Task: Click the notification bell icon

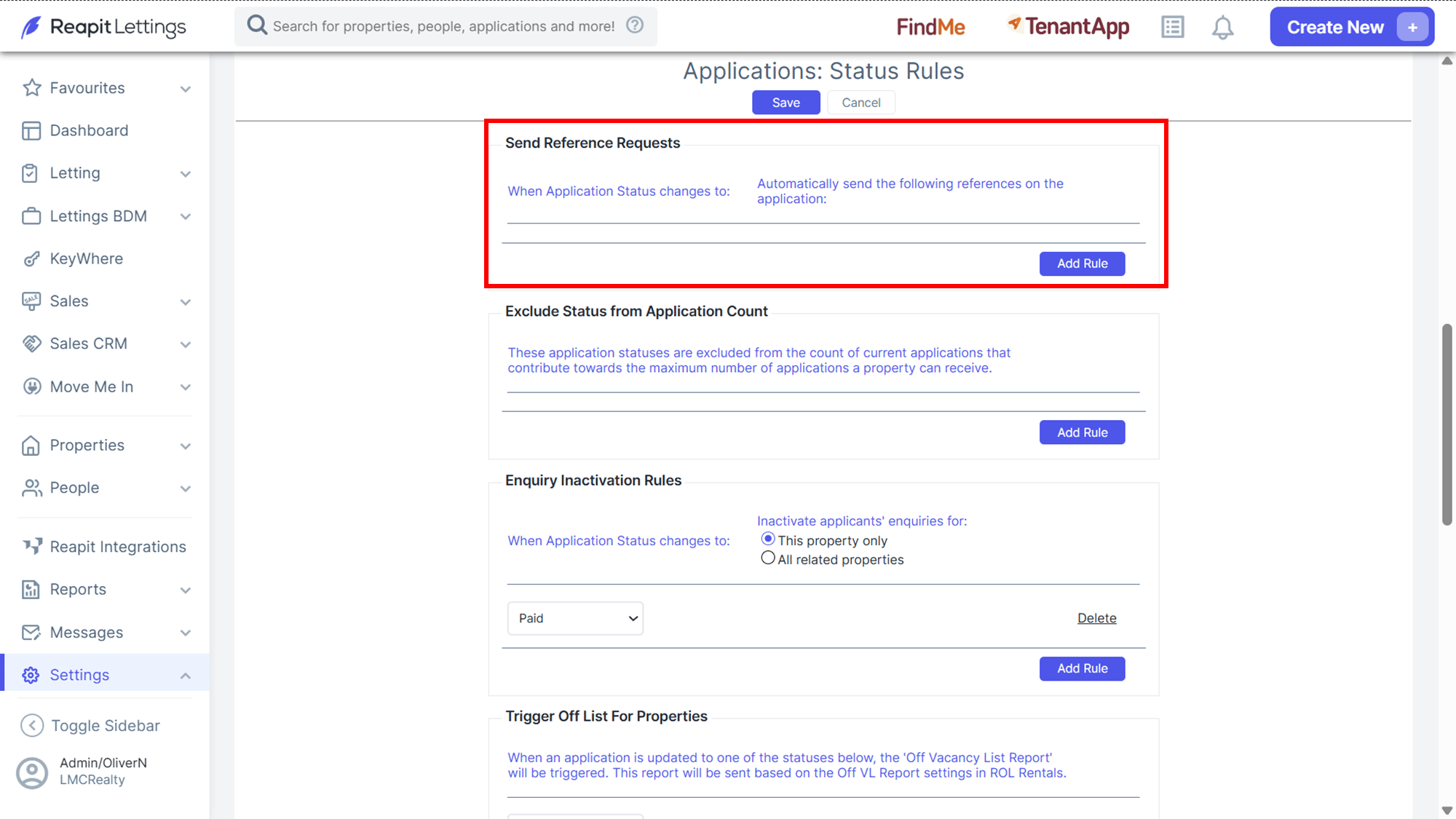Action: coord(1222,28)
